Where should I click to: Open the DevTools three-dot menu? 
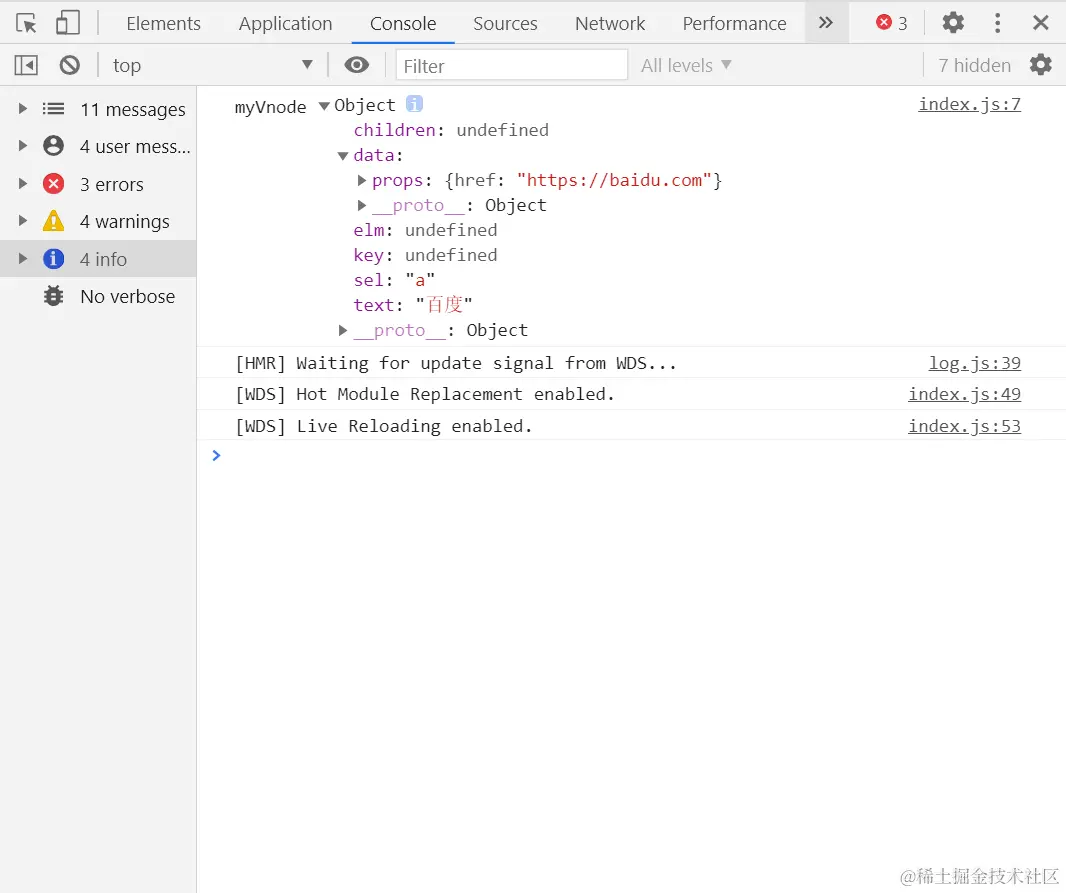tap(997, 23)
